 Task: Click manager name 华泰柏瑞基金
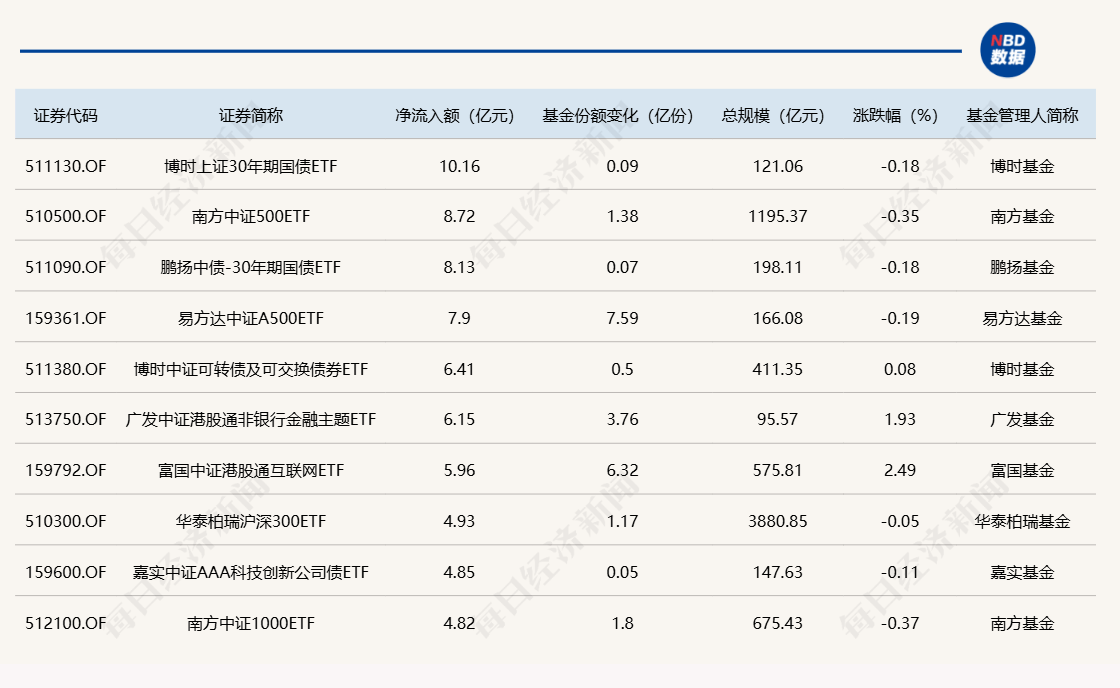[1022, 522]
